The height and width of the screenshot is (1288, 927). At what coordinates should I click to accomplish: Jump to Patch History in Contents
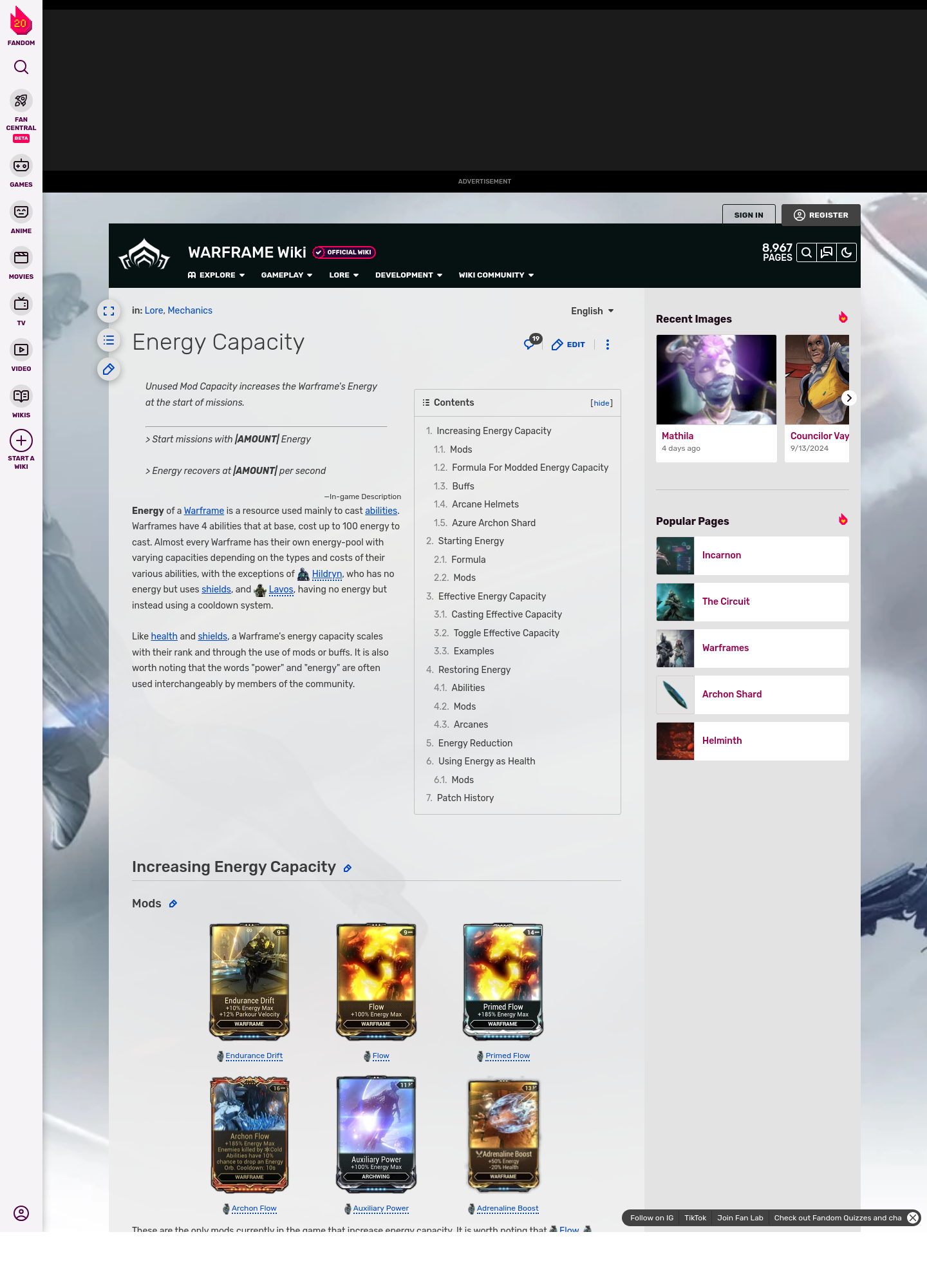coord(465,798)
